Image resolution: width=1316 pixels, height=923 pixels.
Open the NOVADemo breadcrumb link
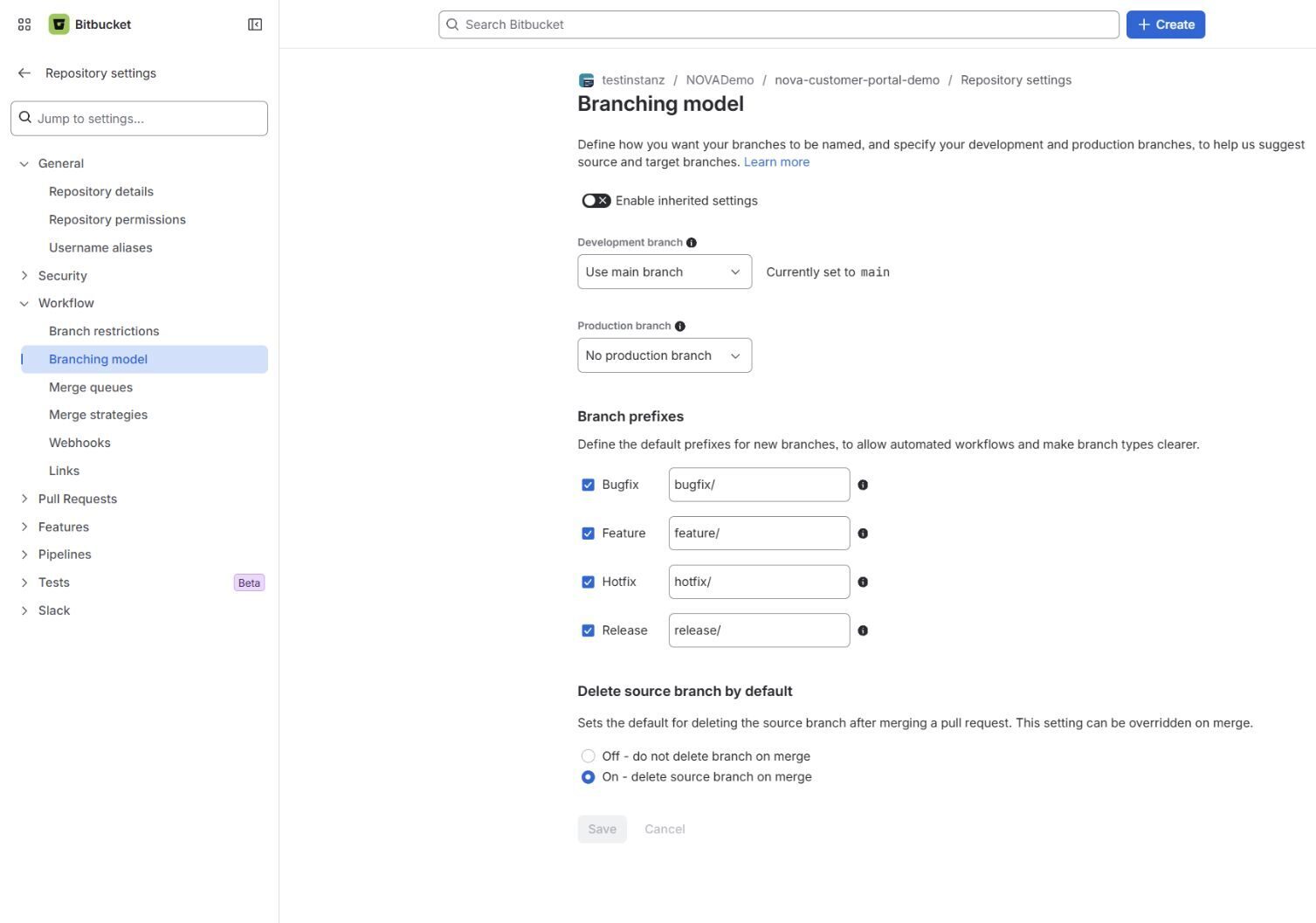tap(720, 80)
